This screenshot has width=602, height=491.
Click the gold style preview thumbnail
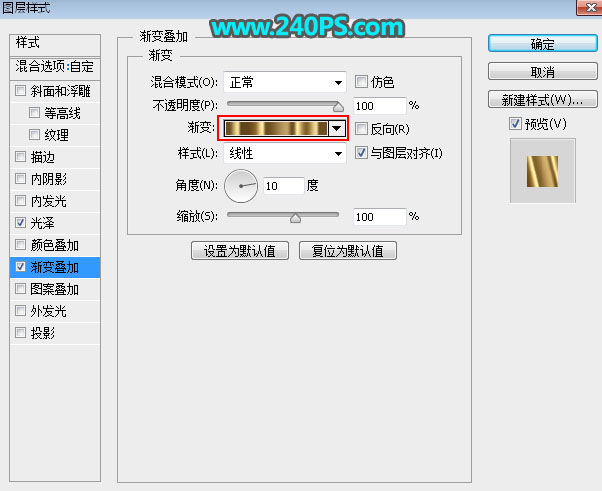coord(542,171)
